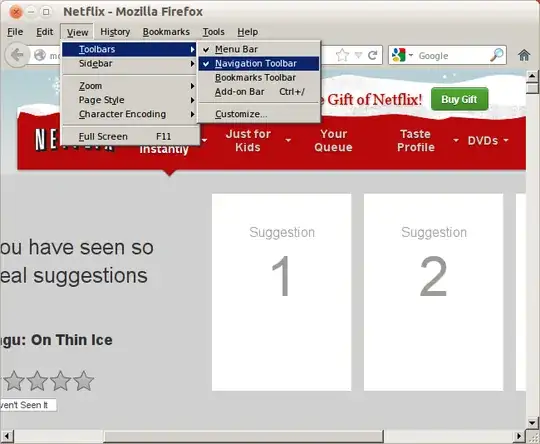540x444 pixels.
Task: Open the Edit menu
Action: 45,32
